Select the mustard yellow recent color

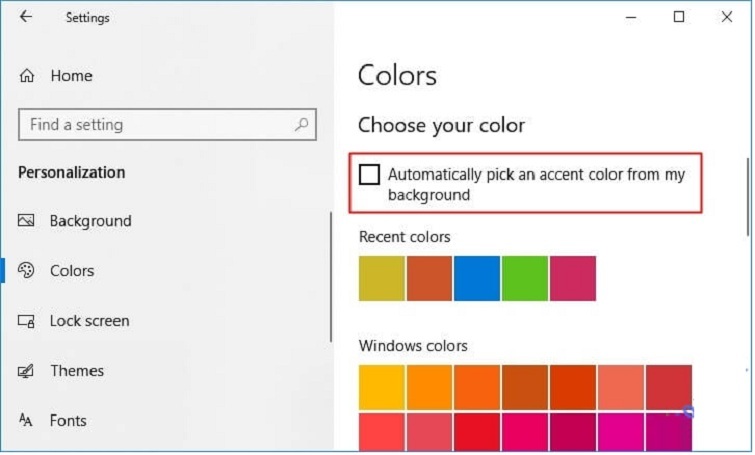point(382,278)
